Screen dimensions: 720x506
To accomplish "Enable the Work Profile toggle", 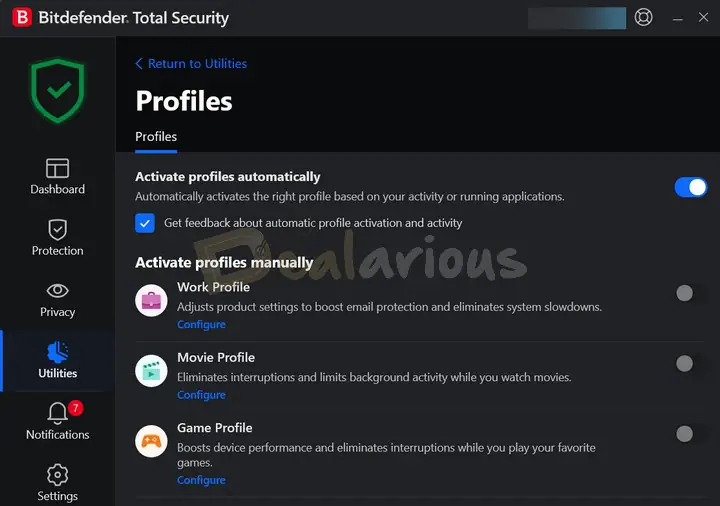I will point(685,293).
